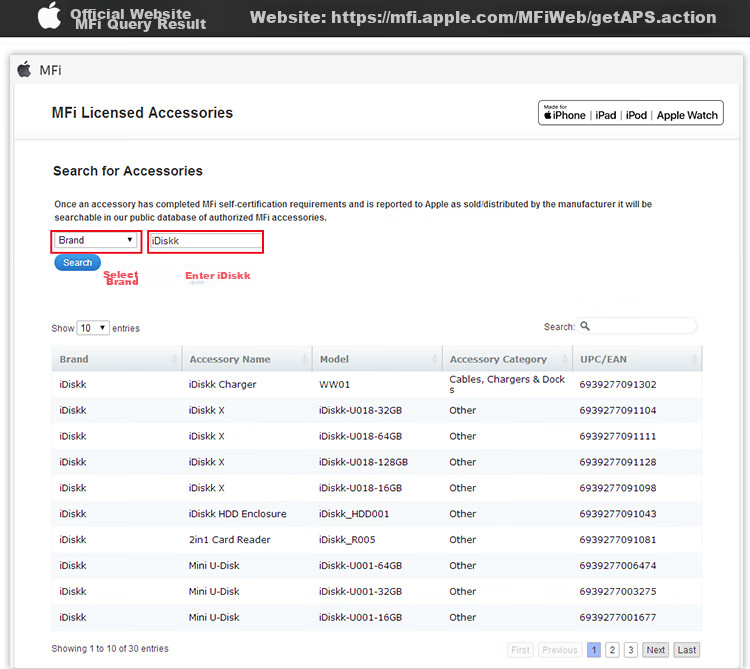The width and height of the screenshot is (750, 669).
Task: Click UPC 6939277091043
Action: (x=618, y=514)
